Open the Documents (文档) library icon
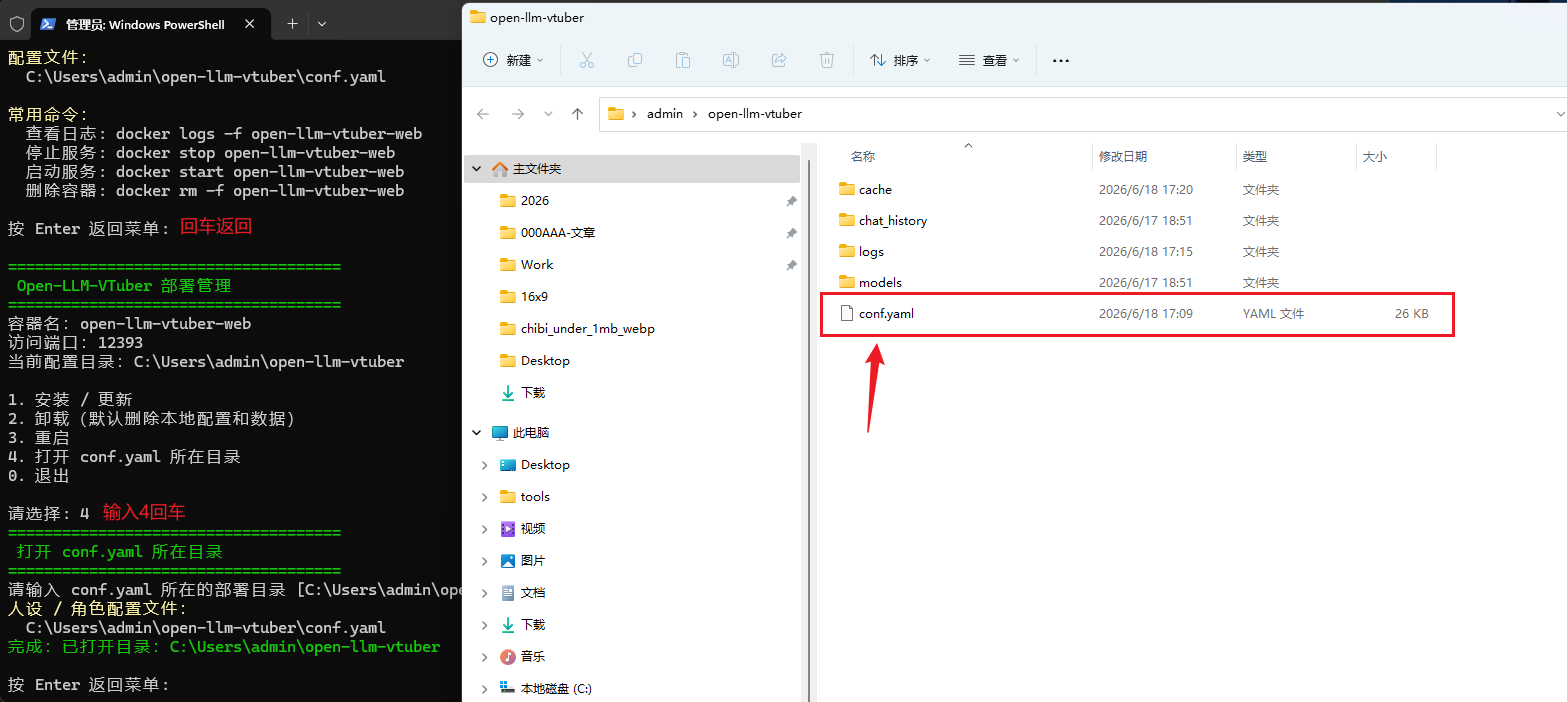Viewport: 1567px width, 702px height. tap(508, 593)
